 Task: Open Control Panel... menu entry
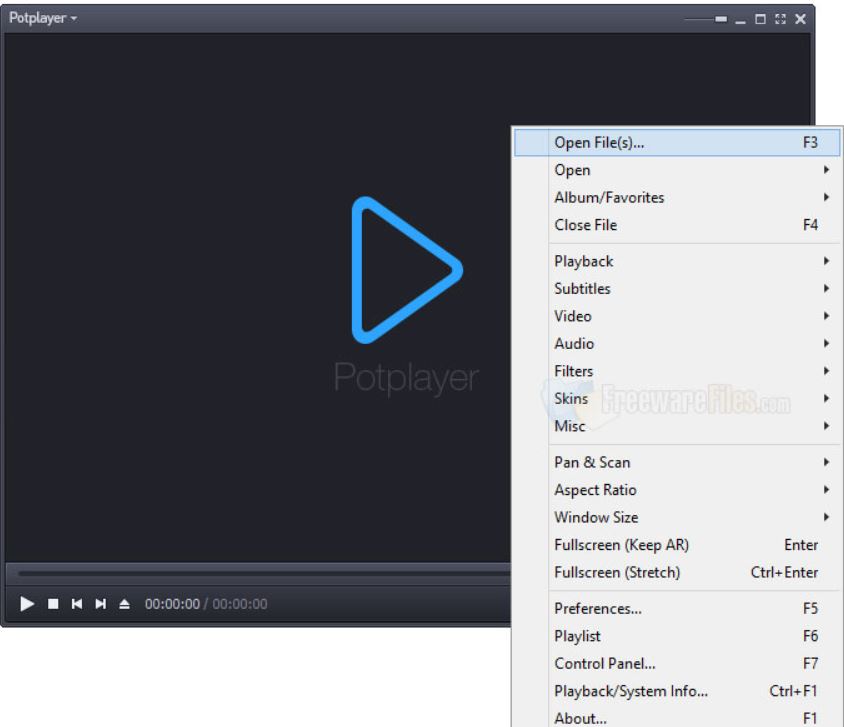pos(677,664)
